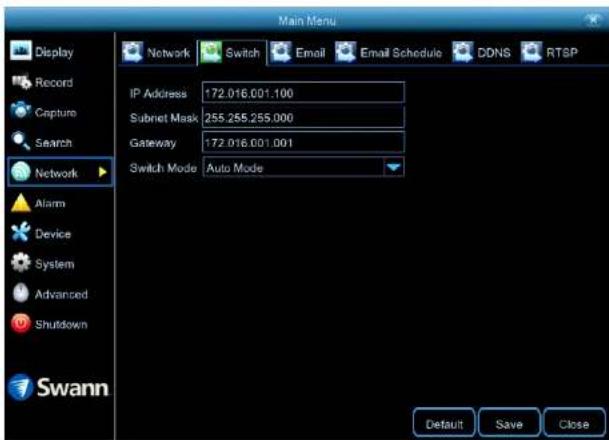This screenshot has width=609, height=440.
Task: Open the Email tab label
Action: (x=310, y=53)
